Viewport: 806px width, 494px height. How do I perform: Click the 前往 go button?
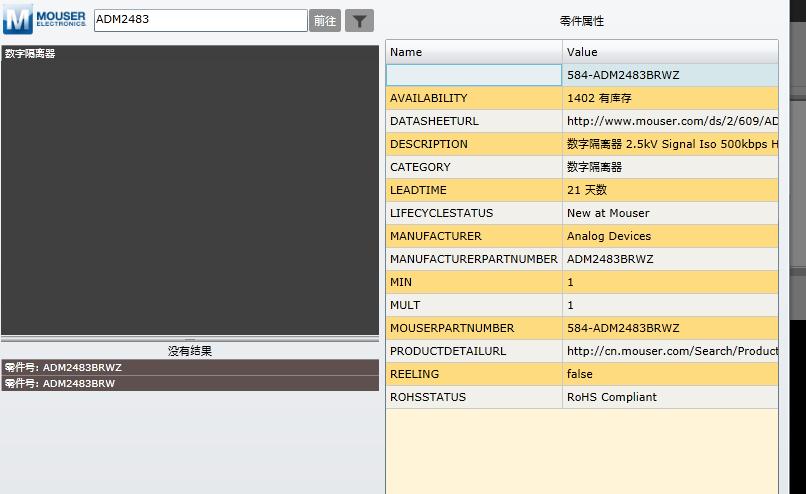(325, 21)
